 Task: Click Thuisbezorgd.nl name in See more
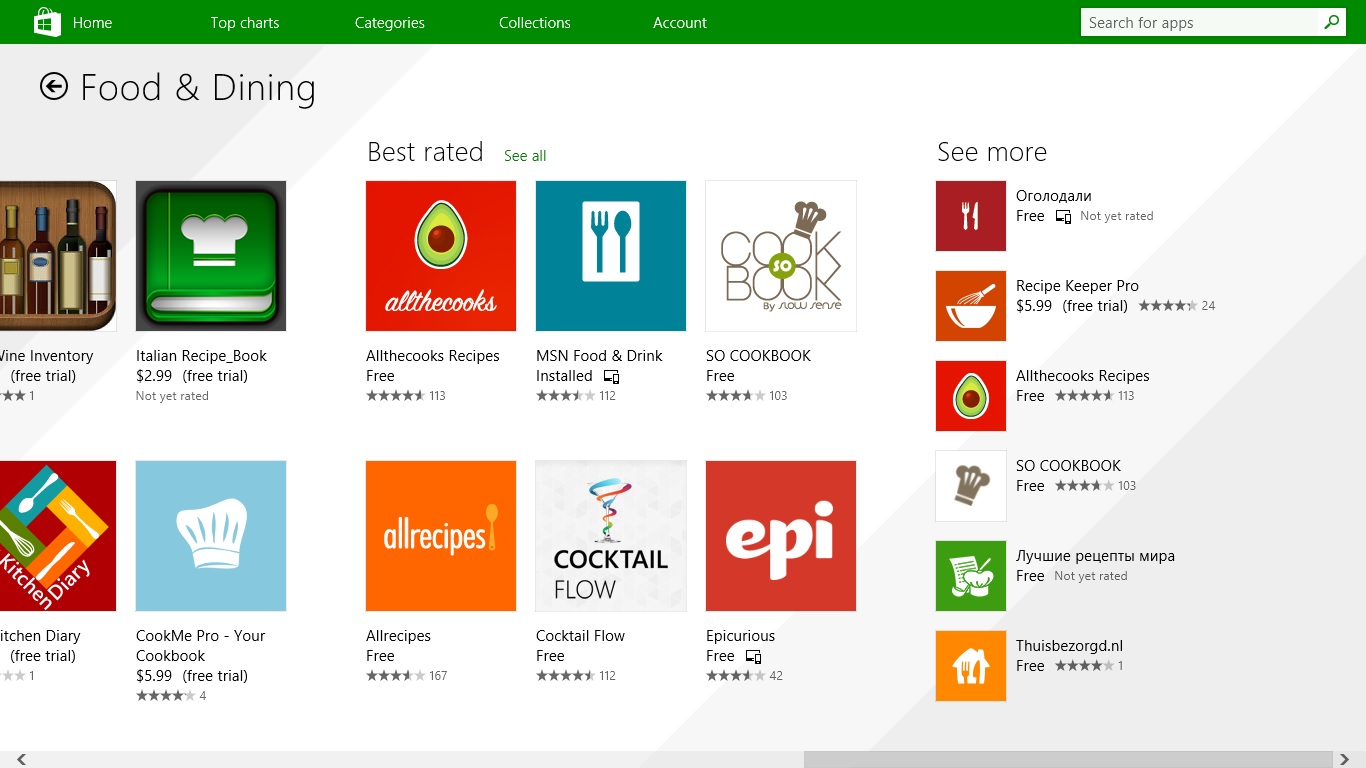1070,646
